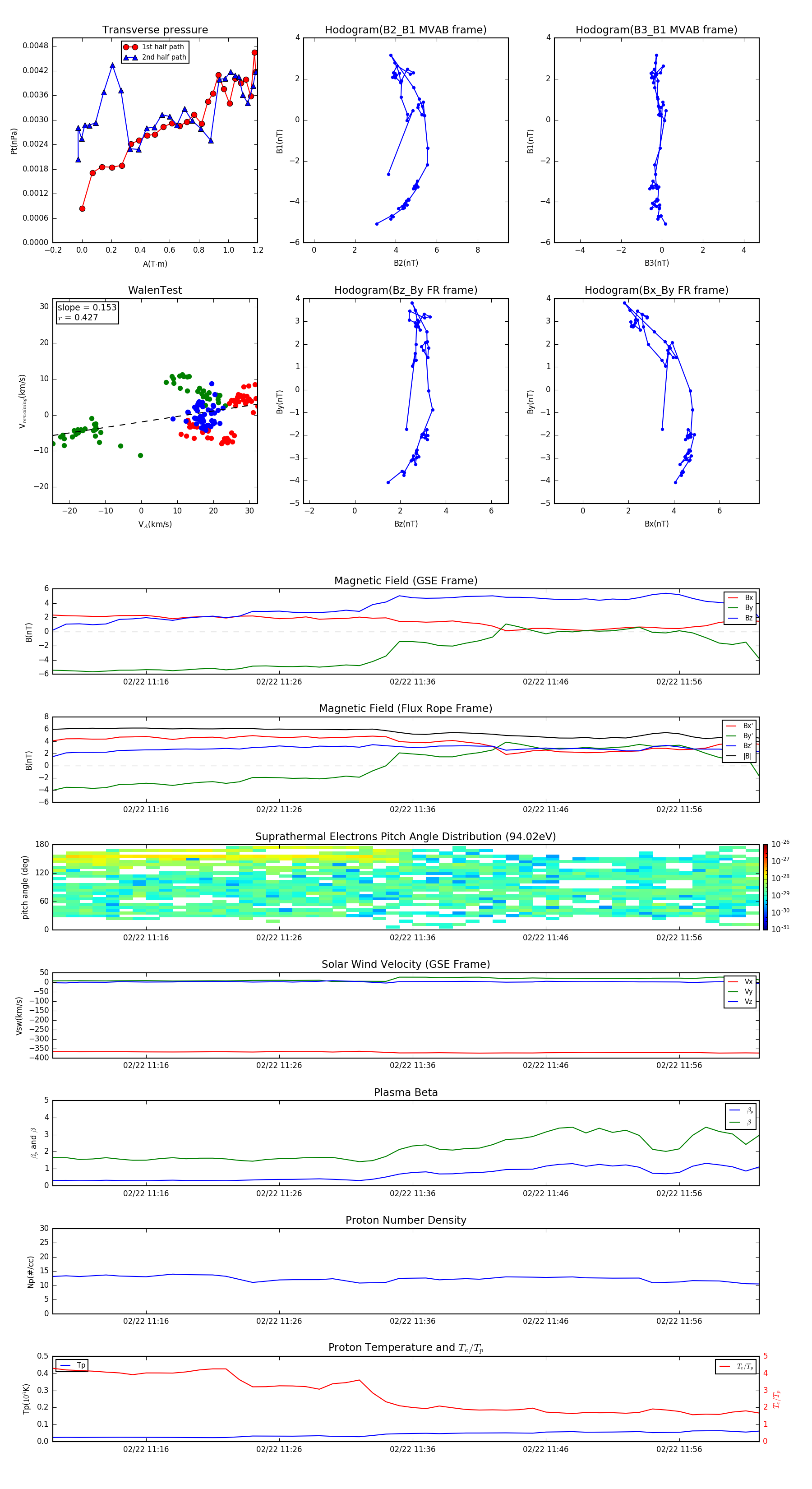Viewport: 812px width, 1489px height.
Task: Click the 'pitch angle (deg)' y-axis label
Action: [x=25, y=887]
